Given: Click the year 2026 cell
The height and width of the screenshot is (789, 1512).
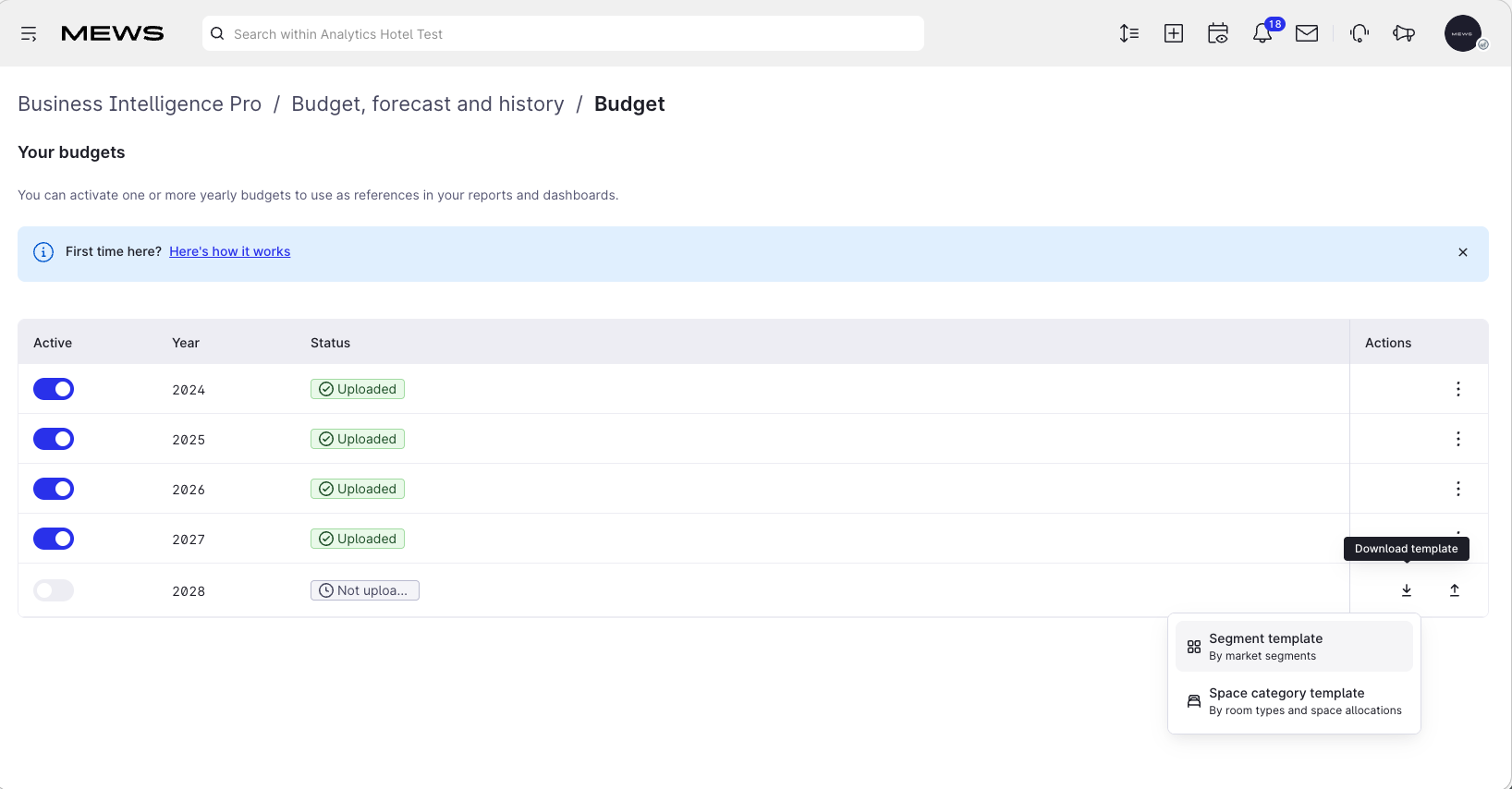Looking at the screenshot, I should (x=189, y=490).
